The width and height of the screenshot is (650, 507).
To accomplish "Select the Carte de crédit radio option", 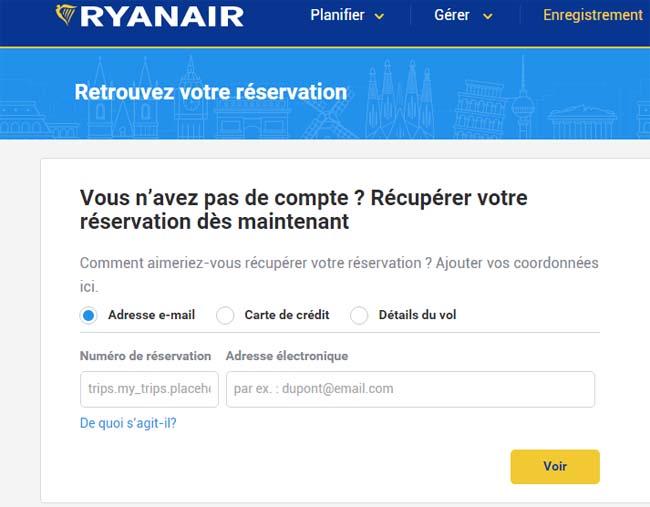I will (225, 315).
